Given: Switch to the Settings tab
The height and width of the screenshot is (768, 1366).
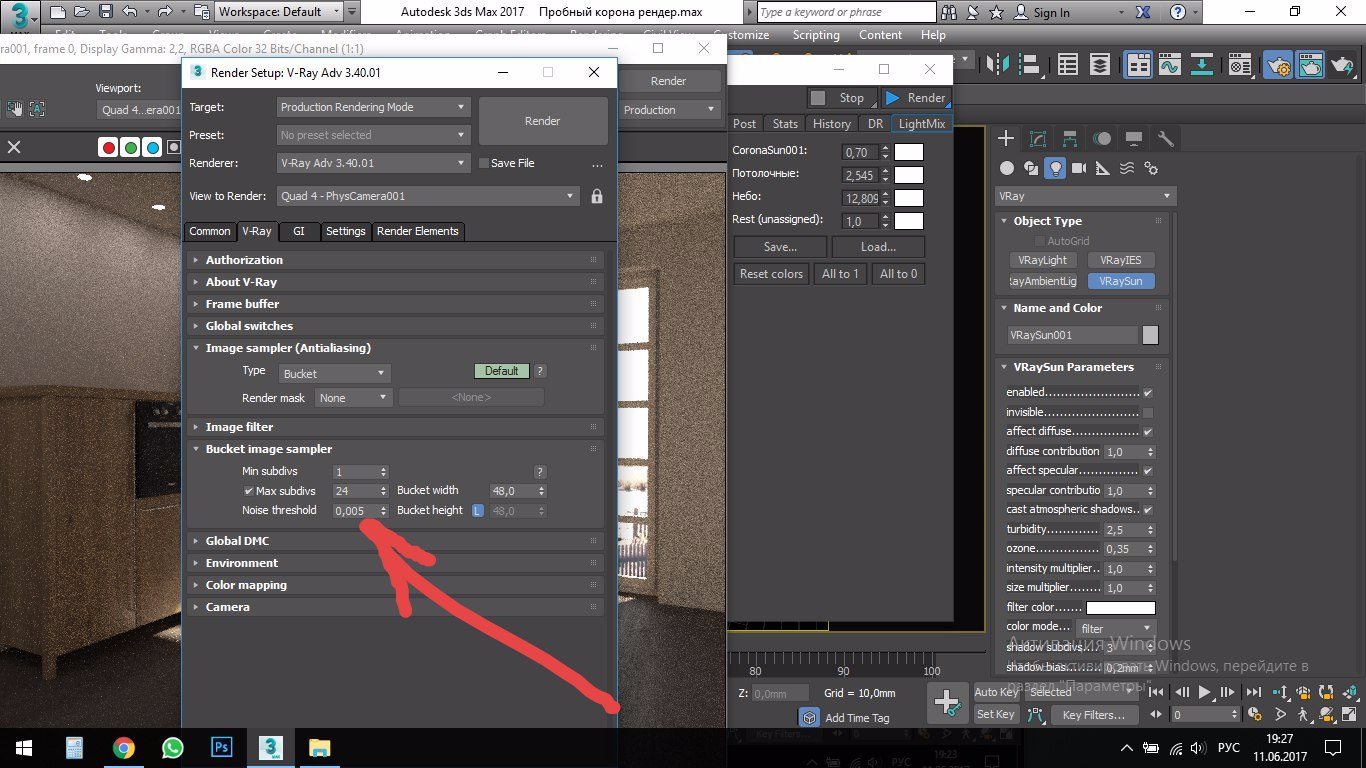Looking at the screenshot, I should [346, 231].
